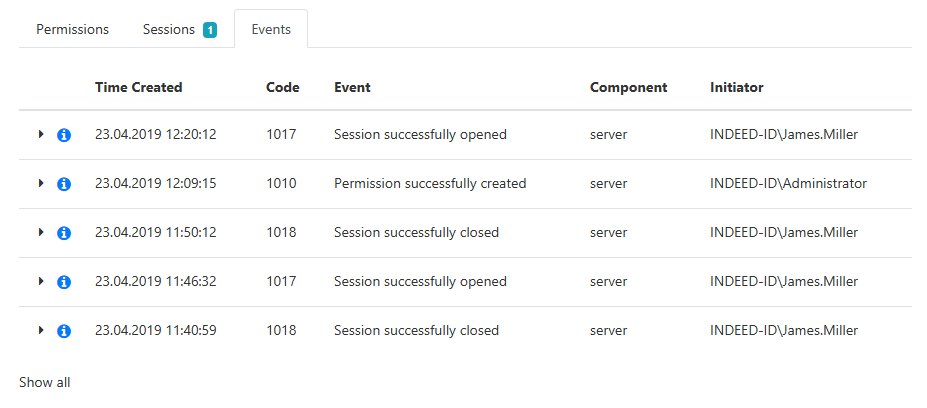Click the Show all link

click(45, 382)
